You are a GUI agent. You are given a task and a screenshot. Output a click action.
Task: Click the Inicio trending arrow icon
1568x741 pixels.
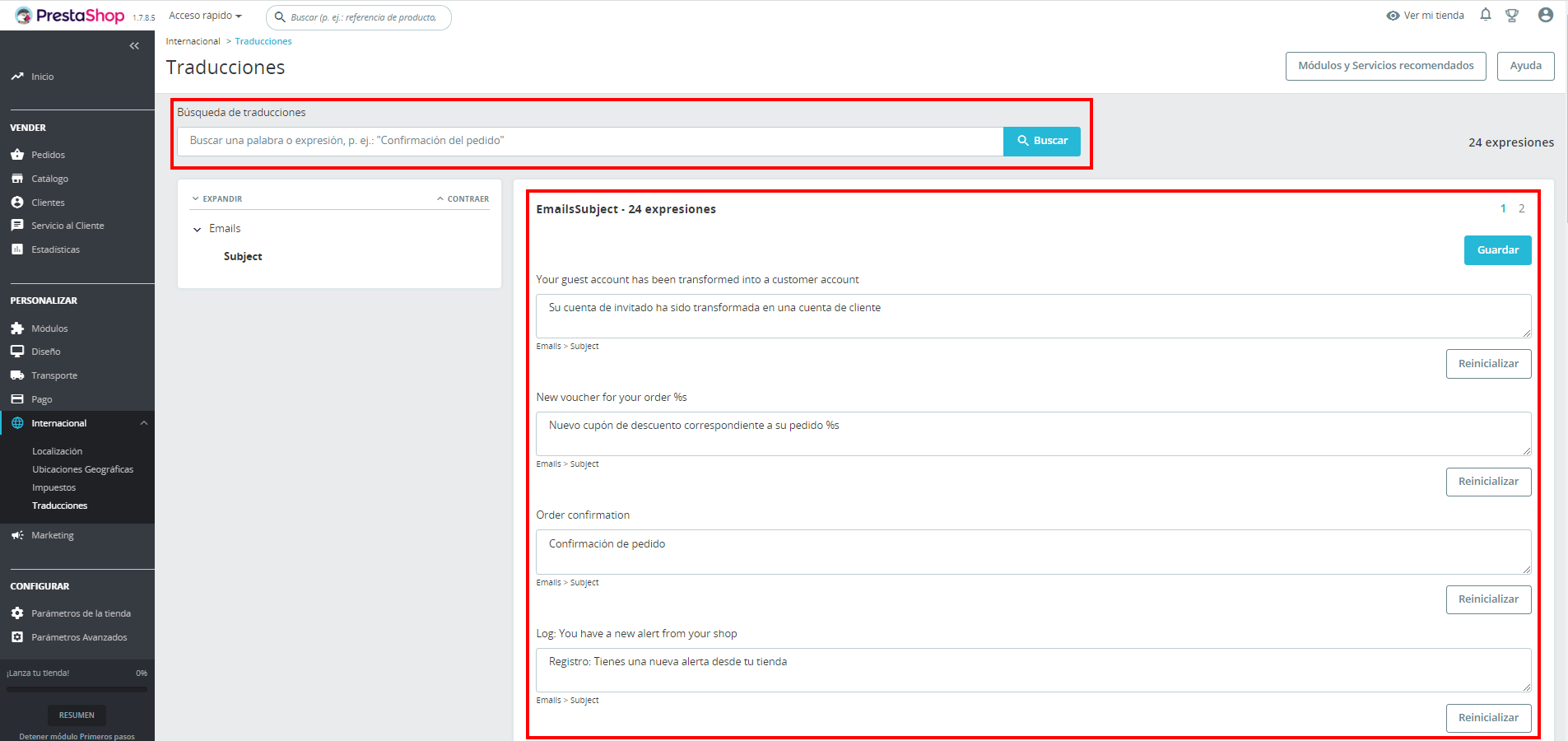(17, 77)
